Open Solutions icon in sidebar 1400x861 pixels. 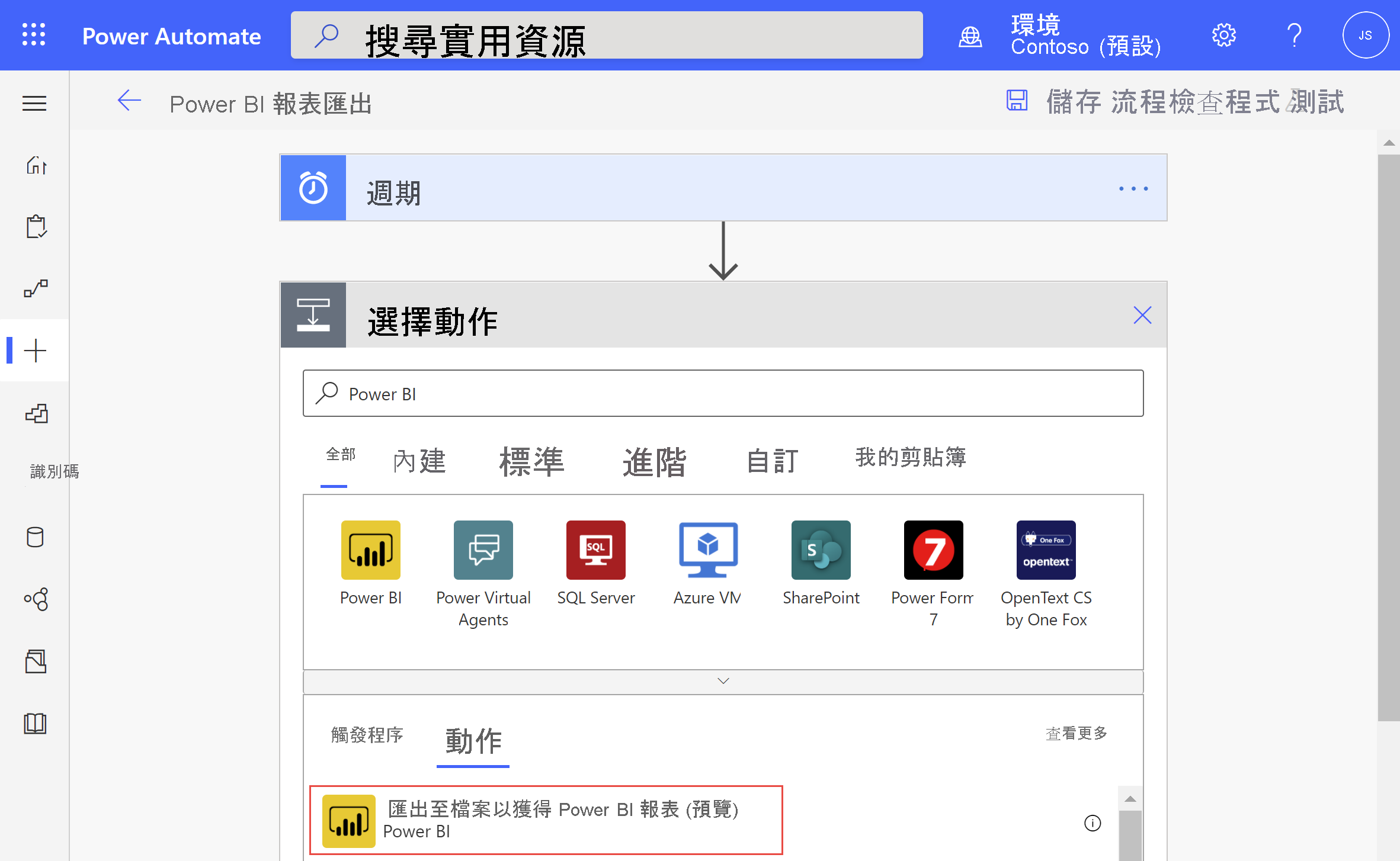tap(36, 661)
